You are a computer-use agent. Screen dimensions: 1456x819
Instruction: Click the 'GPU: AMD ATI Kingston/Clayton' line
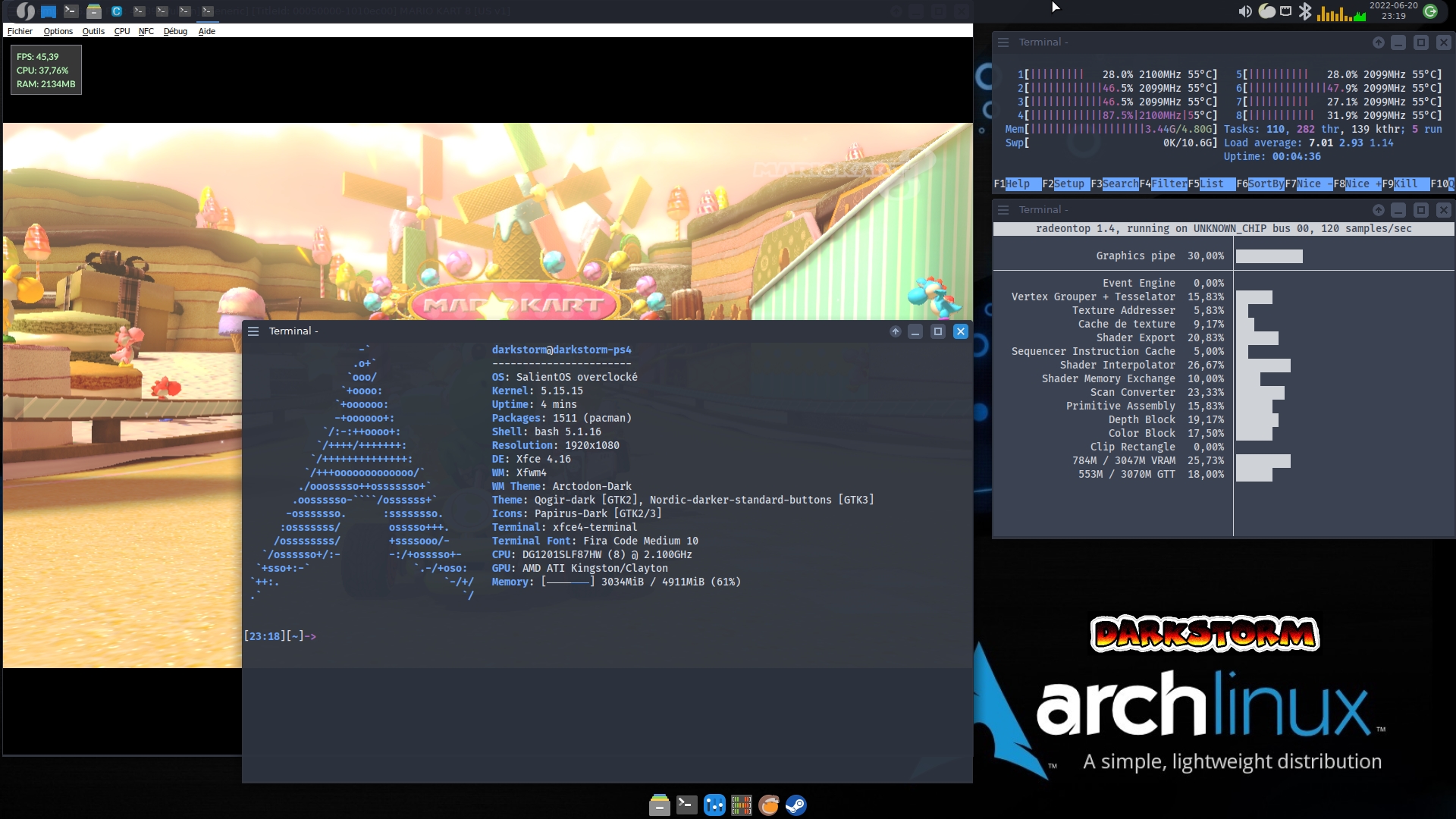point(580,568)
